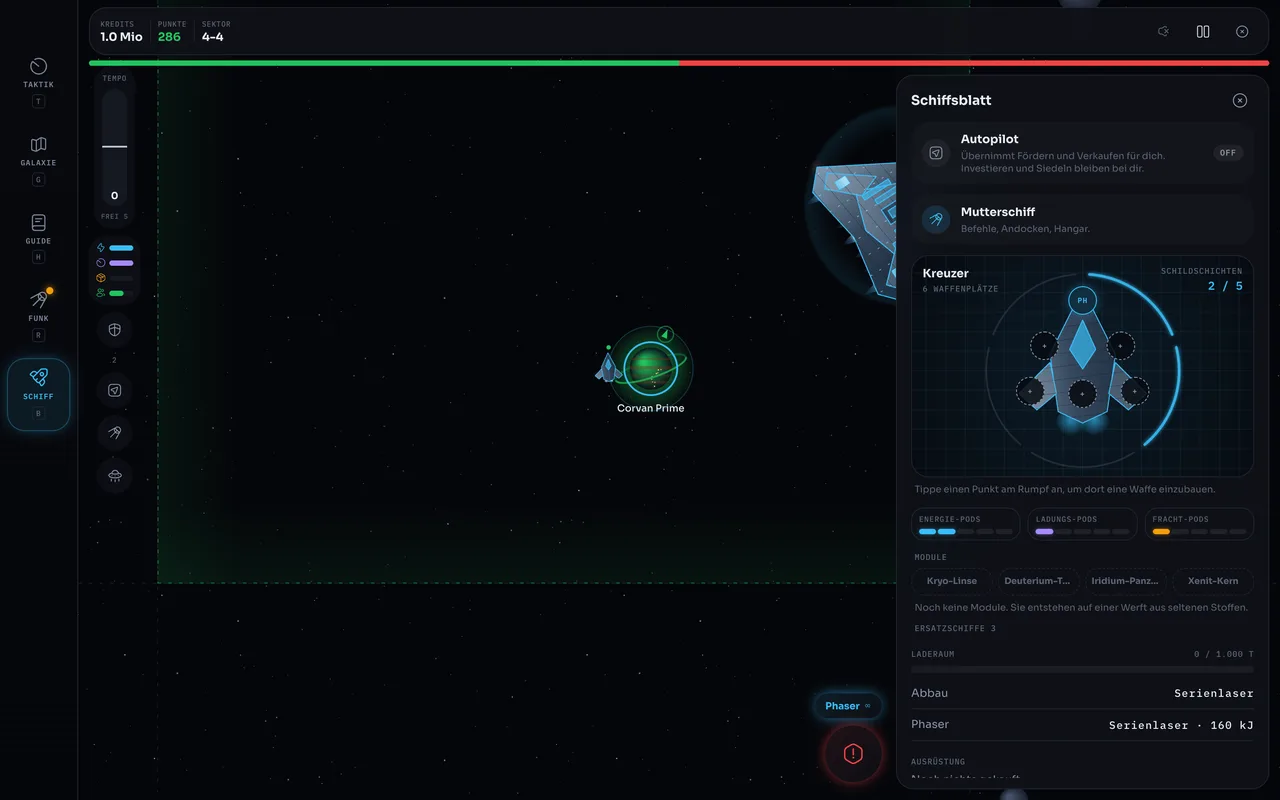The width and height of the screenshot is (1280, 800).
Task: Click the red alert fire button
Action: point(853,754)
